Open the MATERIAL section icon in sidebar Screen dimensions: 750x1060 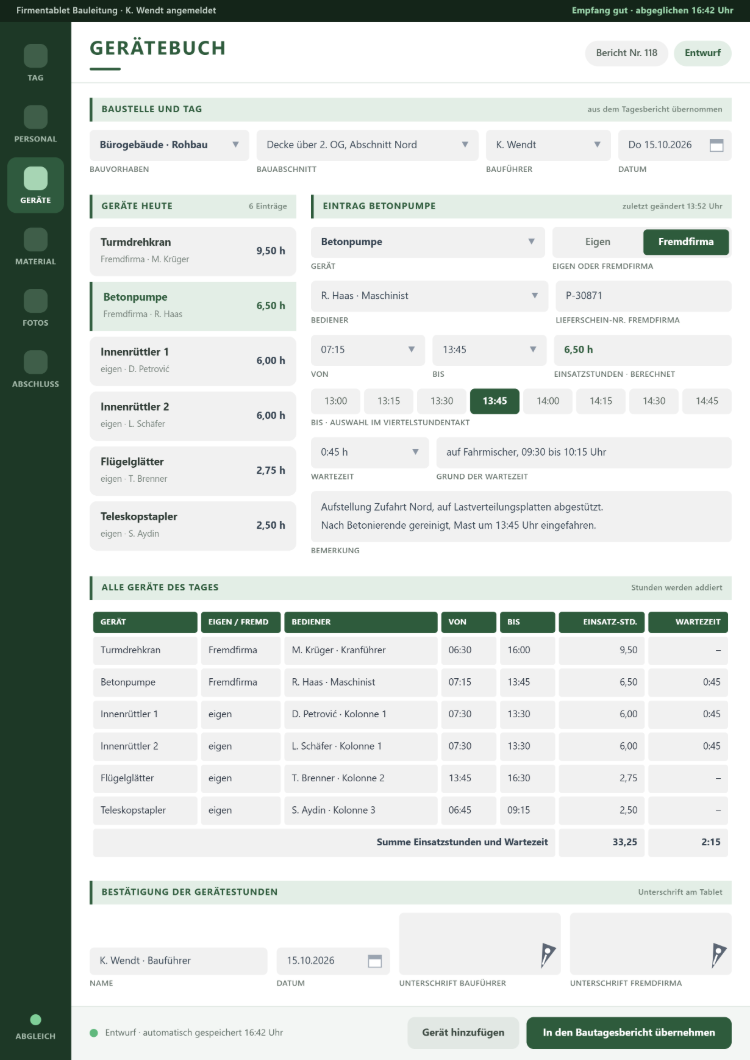point(36,239)
